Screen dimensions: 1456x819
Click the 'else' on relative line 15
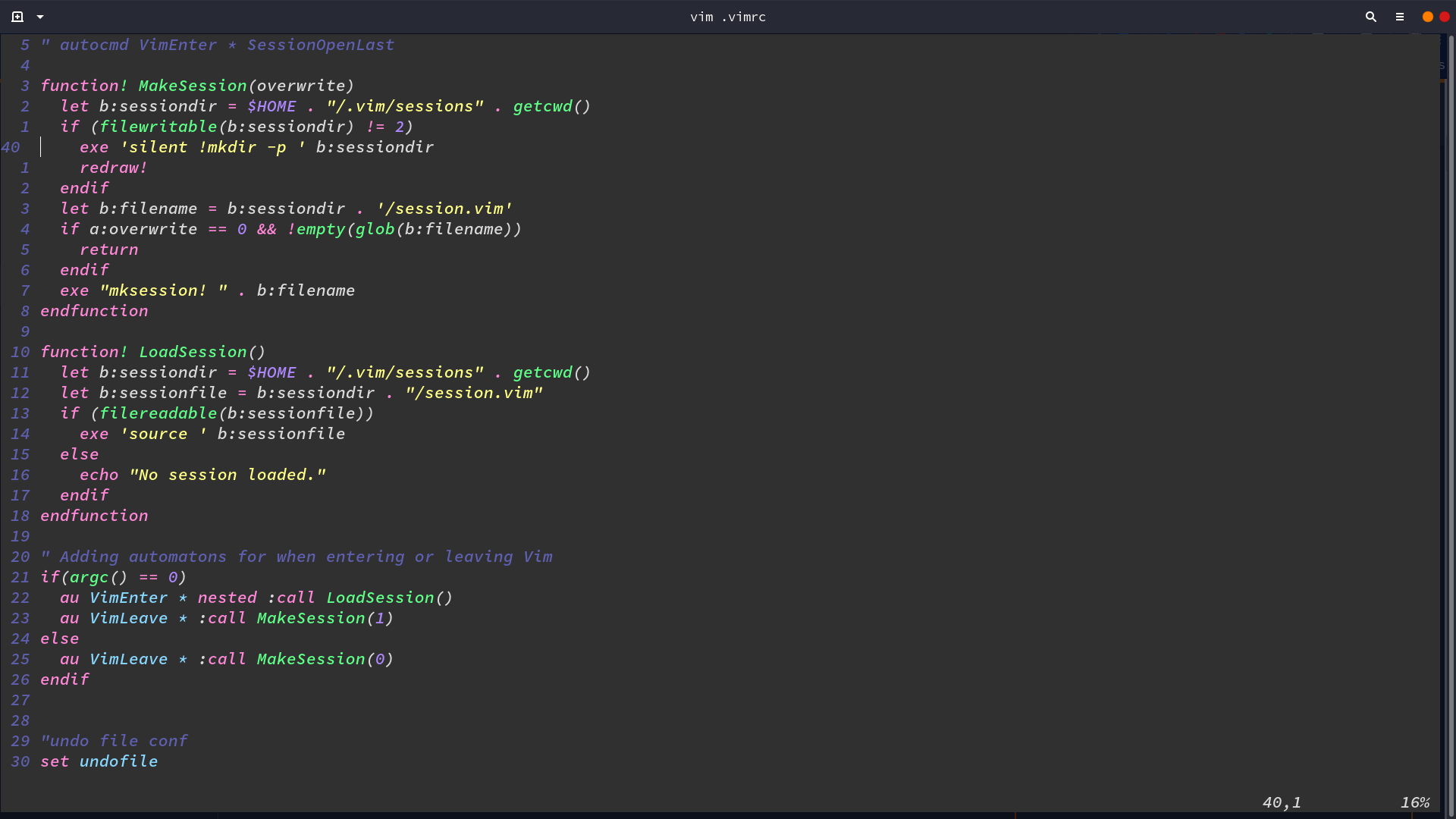(x=80, y=454)
